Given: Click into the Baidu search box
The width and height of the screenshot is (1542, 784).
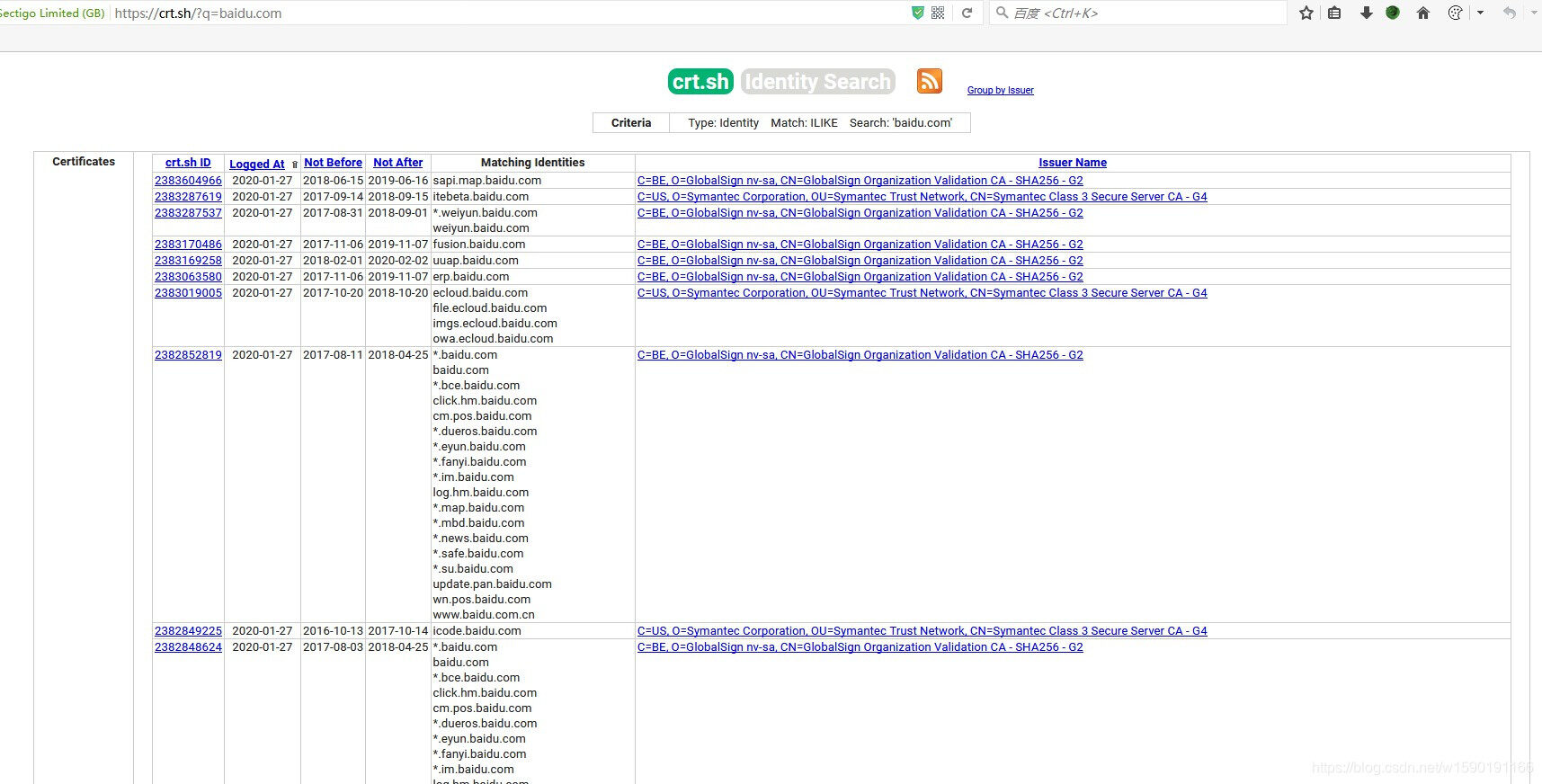Looking at the screenshot, I should (1142, 13).
